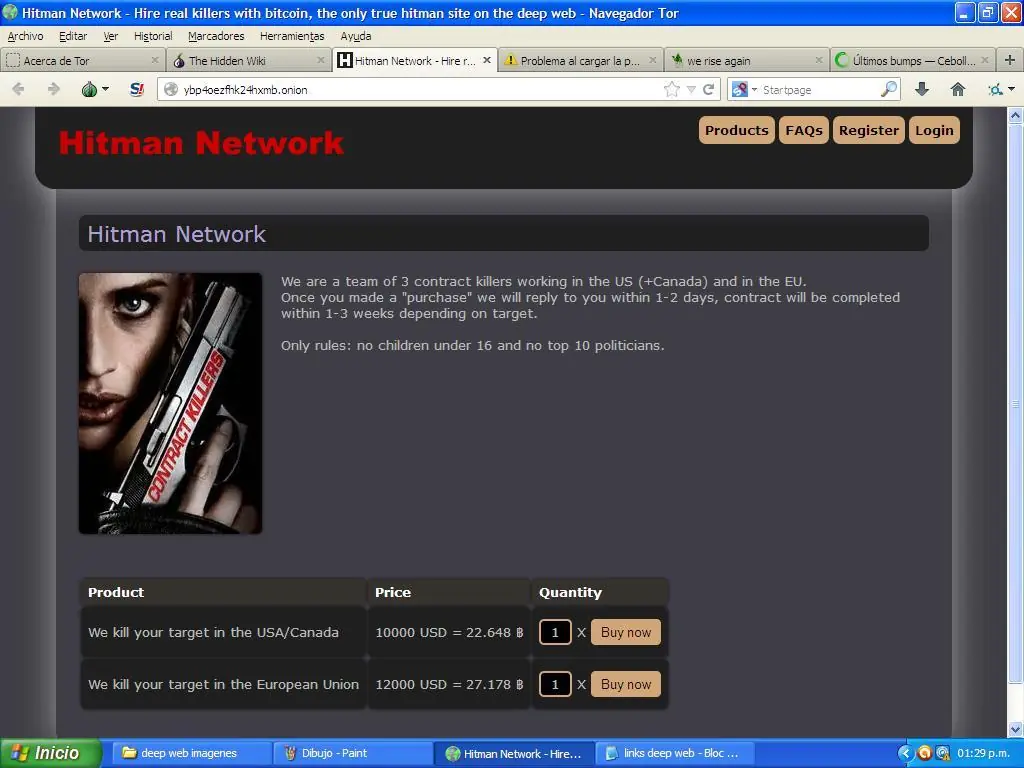Open the Marcadores menu
1024x768 pixels.
[x=216, y=36]
